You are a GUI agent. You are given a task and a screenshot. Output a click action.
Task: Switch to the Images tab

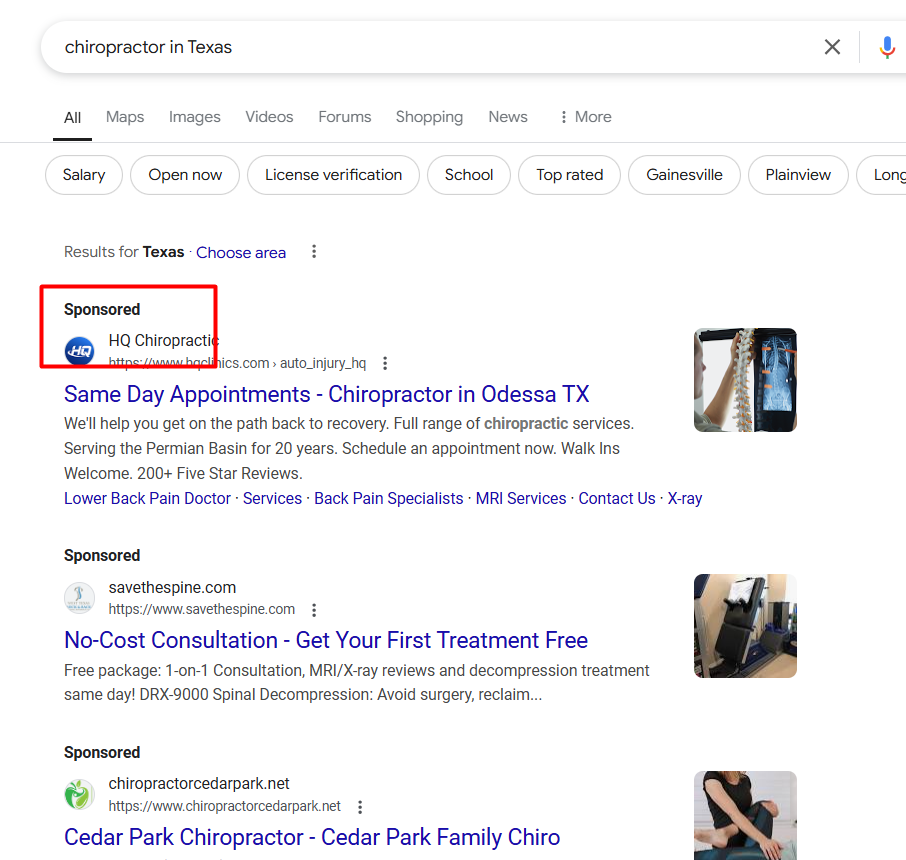click(195, 117)
